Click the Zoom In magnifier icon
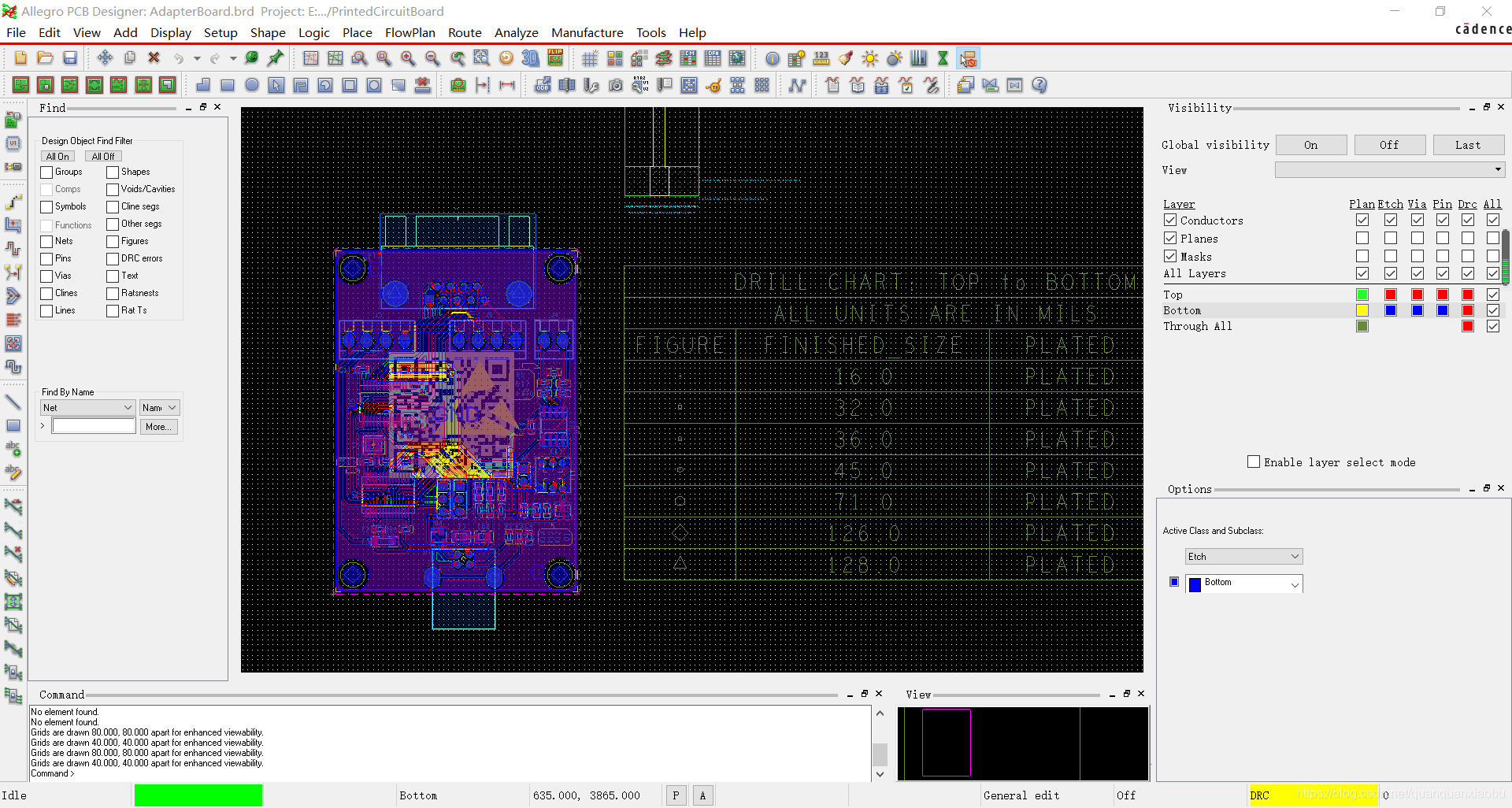 [408, 58]
